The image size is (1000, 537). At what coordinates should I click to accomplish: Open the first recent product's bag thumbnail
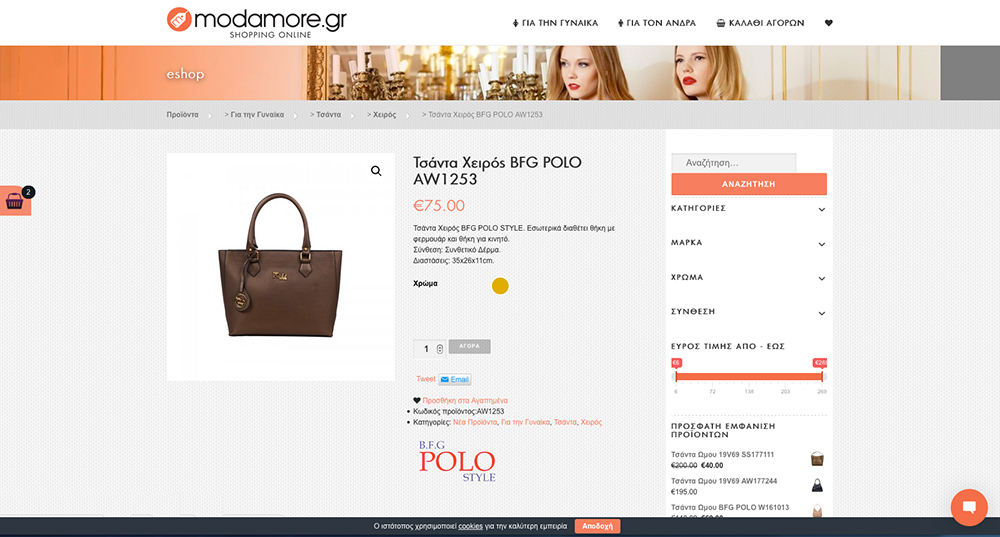(817, 459)
